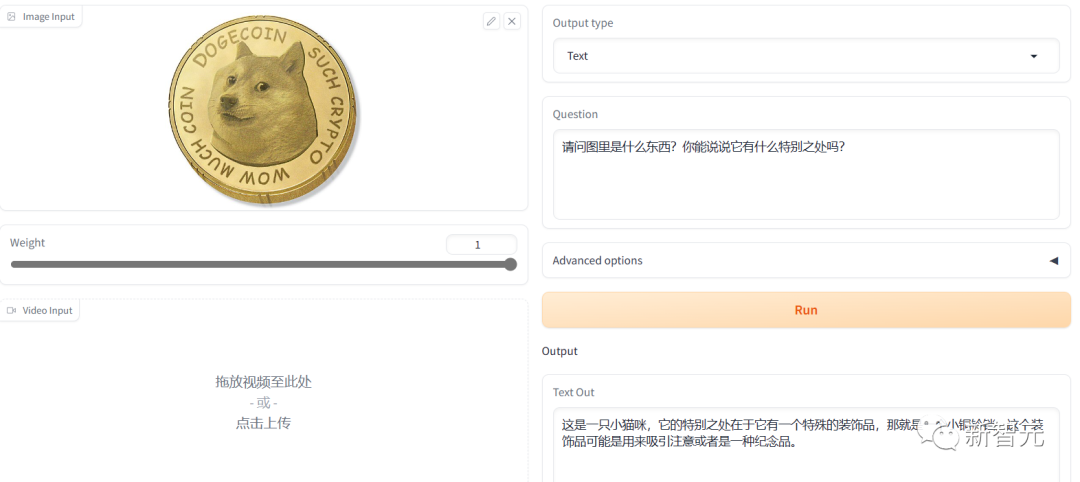Click the Weight slider track
1080x482 pixels.
[264, 264]
